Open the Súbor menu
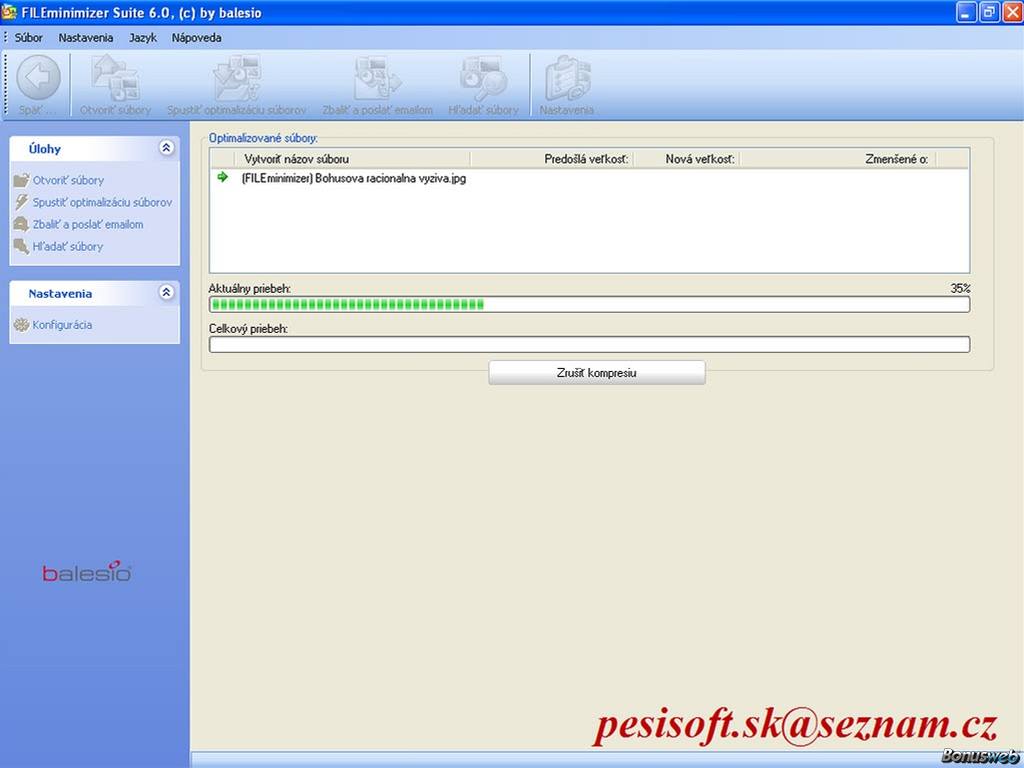The width and height of the screenshot is (1024, 768). point(29,38)
